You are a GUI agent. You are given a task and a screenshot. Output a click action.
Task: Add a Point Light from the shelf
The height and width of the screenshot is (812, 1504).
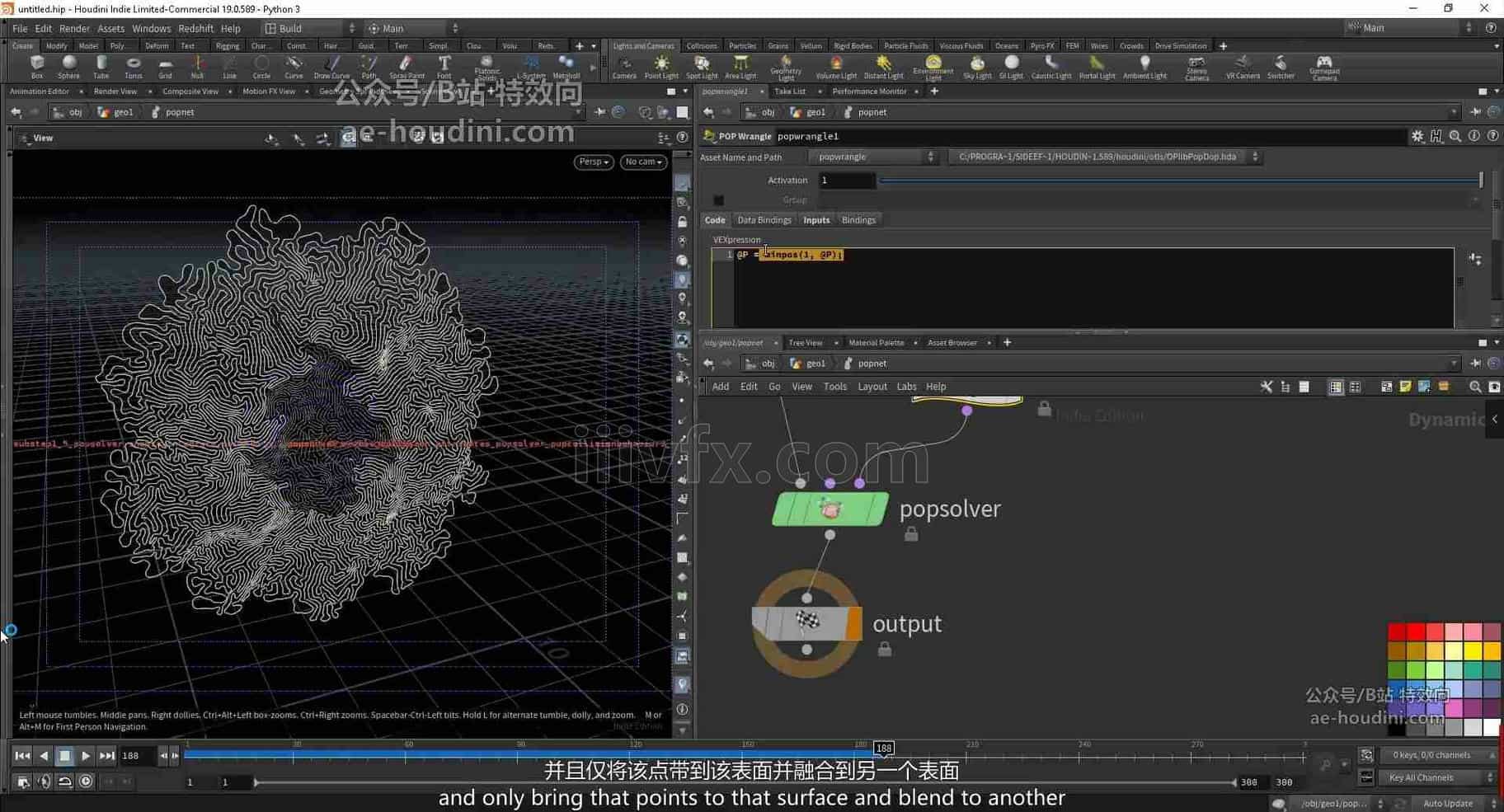click(x=661, y=67)
